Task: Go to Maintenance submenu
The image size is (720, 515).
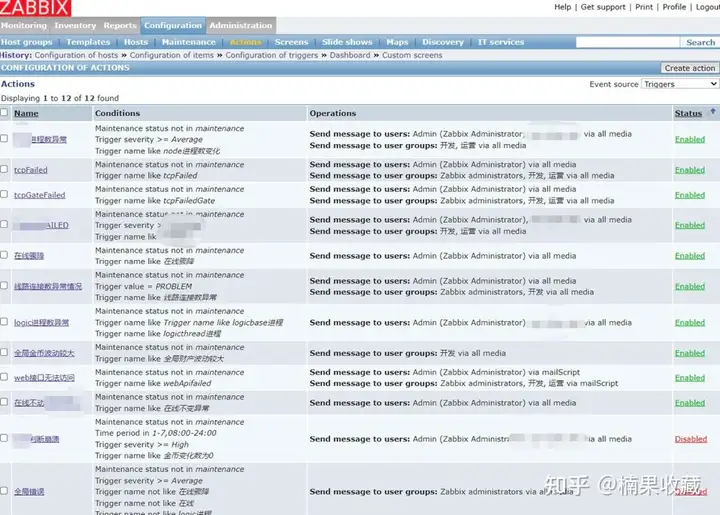Action: pyautogui.click(x=189, y=42)
